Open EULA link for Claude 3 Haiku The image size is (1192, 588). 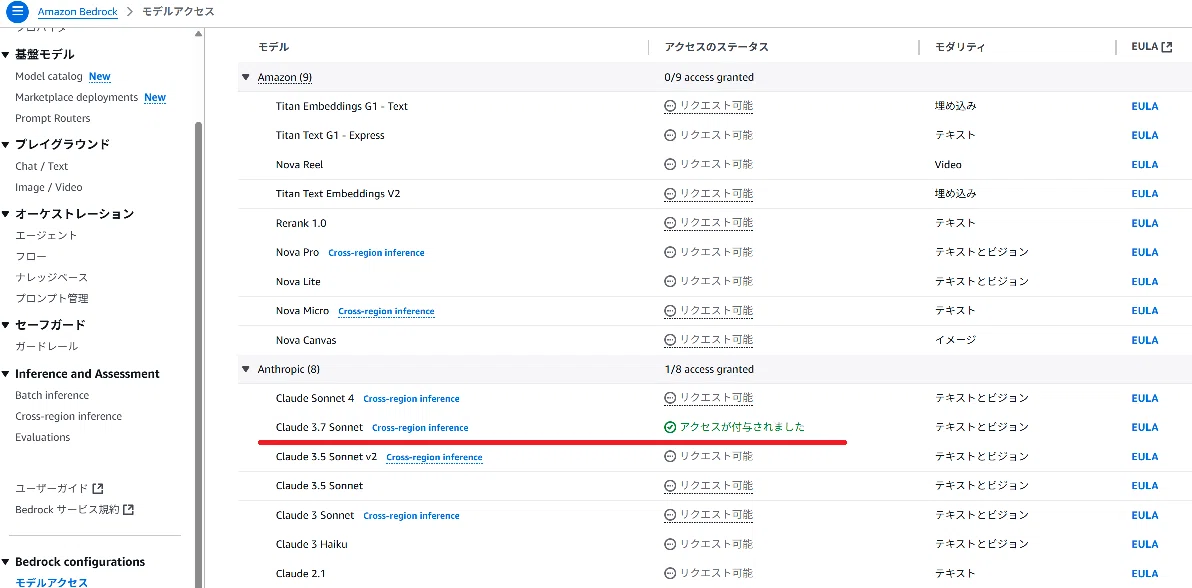(x=1145, y=545)
